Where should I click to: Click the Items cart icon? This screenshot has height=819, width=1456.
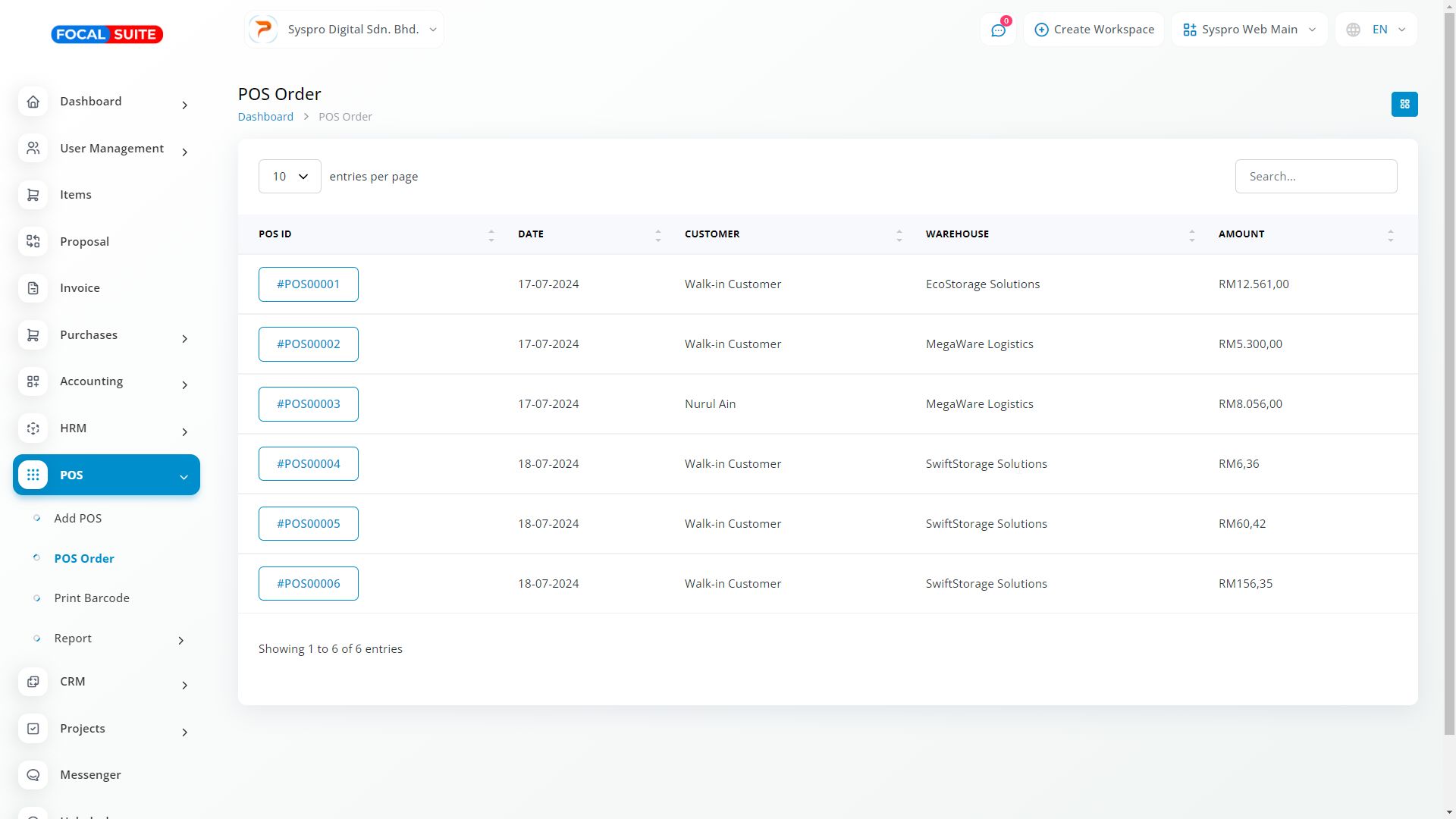(33, 195)
